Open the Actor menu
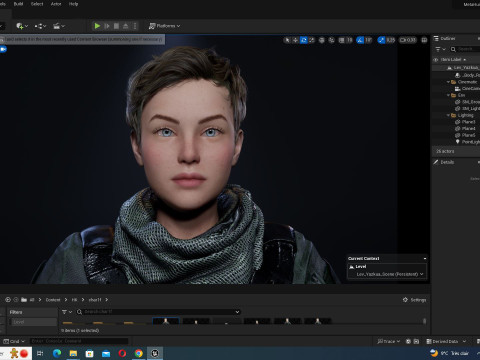Viewport: 480px width, 360px height. click(56, 4)
